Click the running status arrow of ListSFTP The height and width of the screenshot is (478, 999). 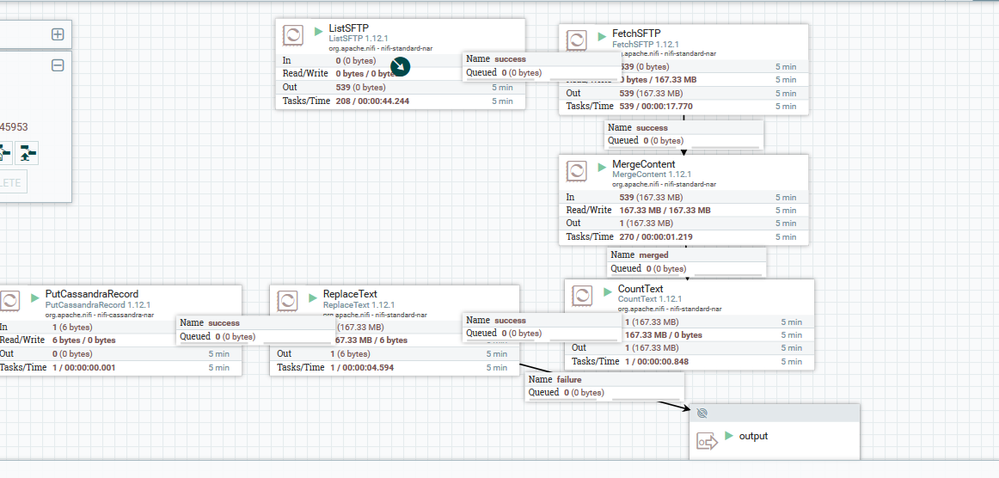click(x=319, y=31)
